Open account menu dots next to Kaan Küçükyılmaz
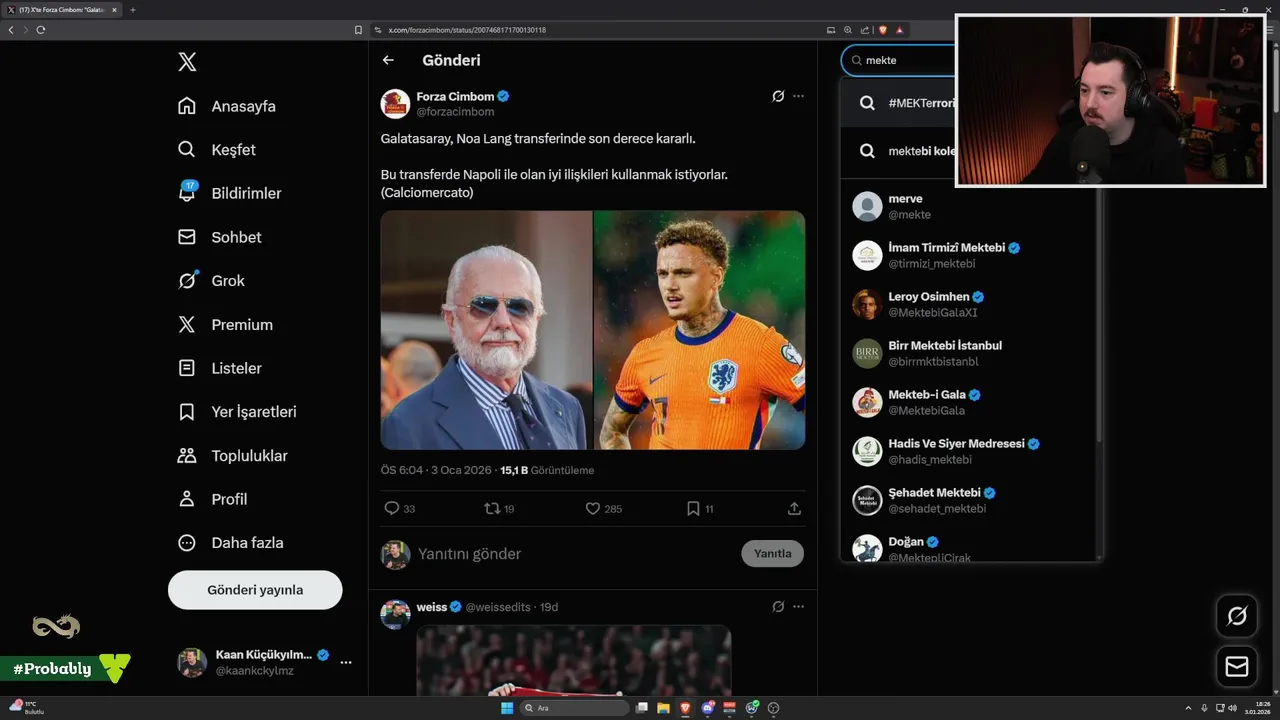 click(346, 662)
